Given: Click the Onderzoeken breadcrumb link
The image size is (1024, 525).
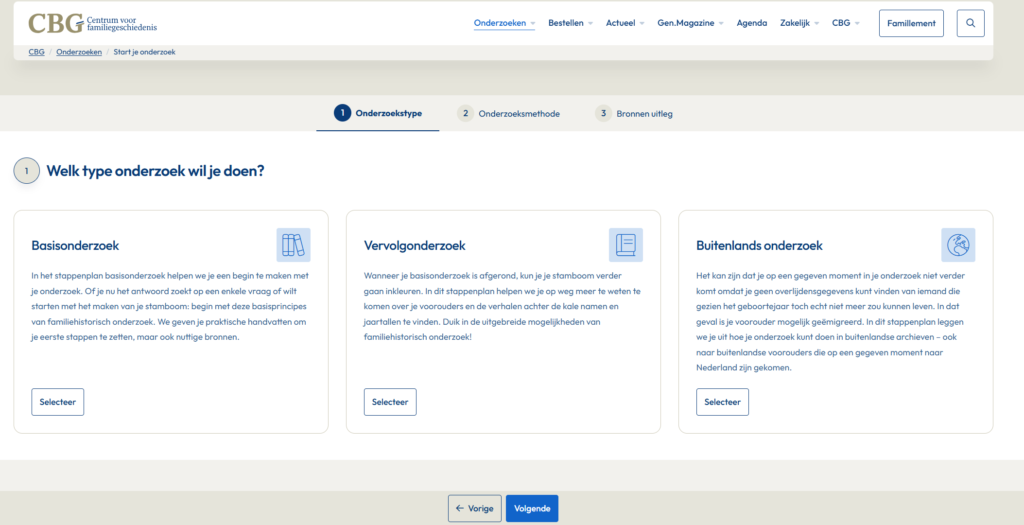Looking at the screenshot, I should (x=79, y=52).
